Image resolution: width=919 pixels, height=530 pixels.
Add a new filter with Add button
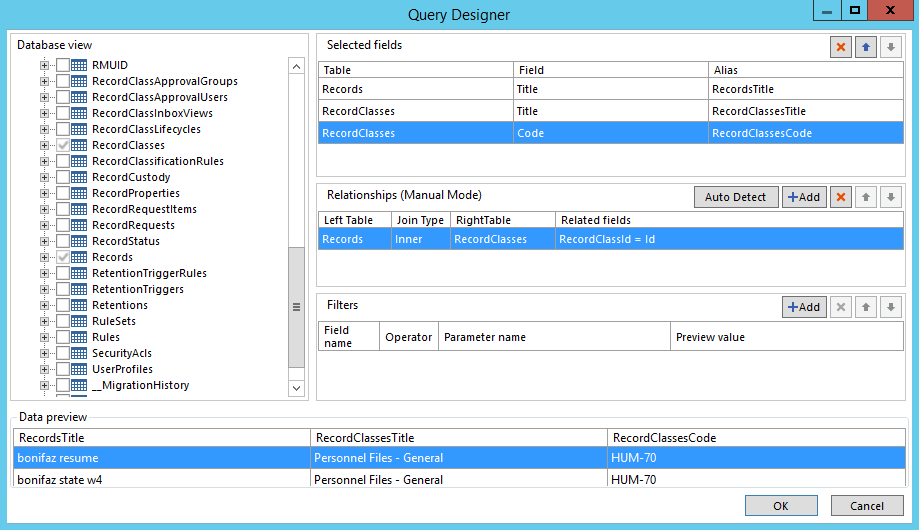click(804, 307)
